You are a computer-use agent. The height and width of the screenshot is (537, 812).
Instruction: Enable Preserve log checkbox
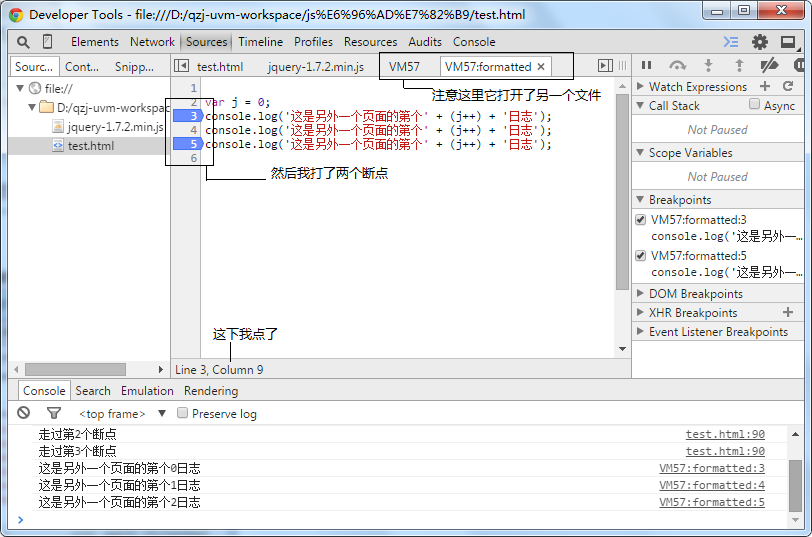[x=182, y=413]
